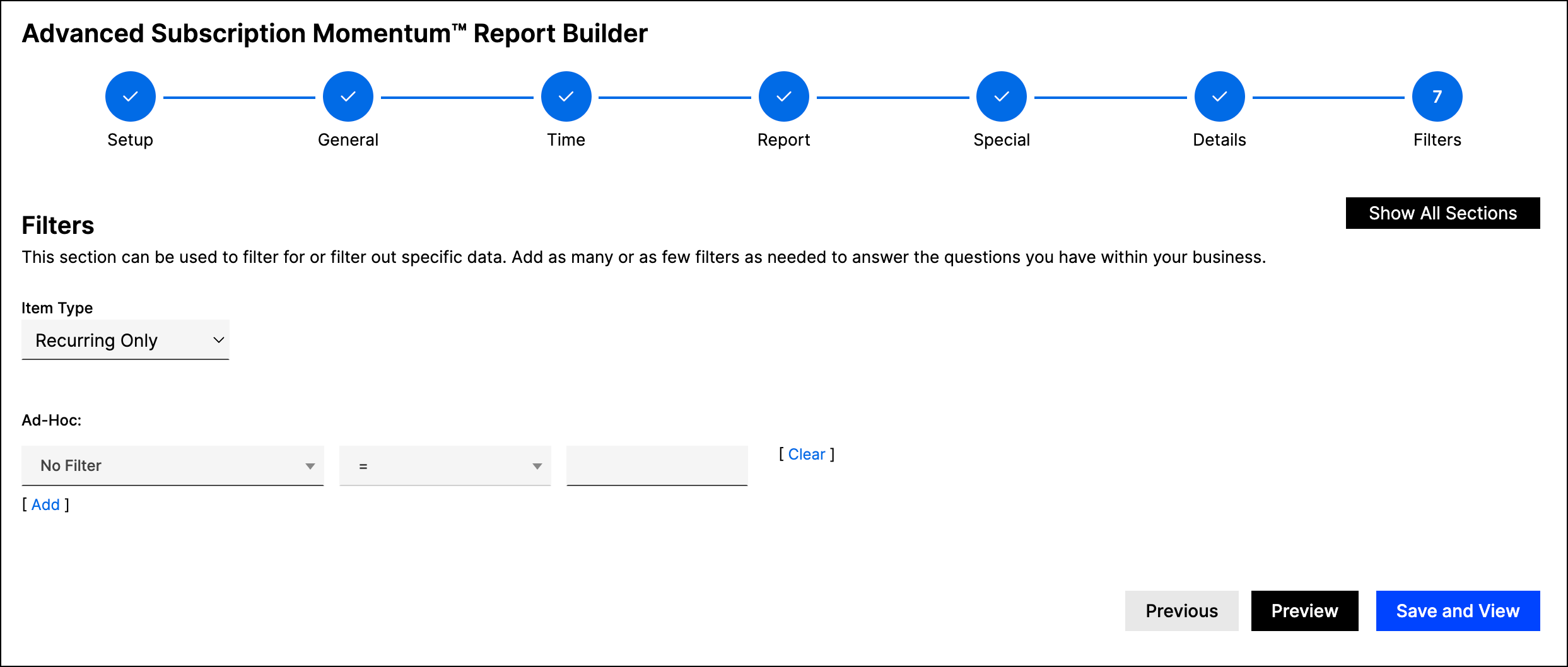Add another ad-hoc filter
Viewport: 1568px width, 667px height.
click(x=45, y=505)
